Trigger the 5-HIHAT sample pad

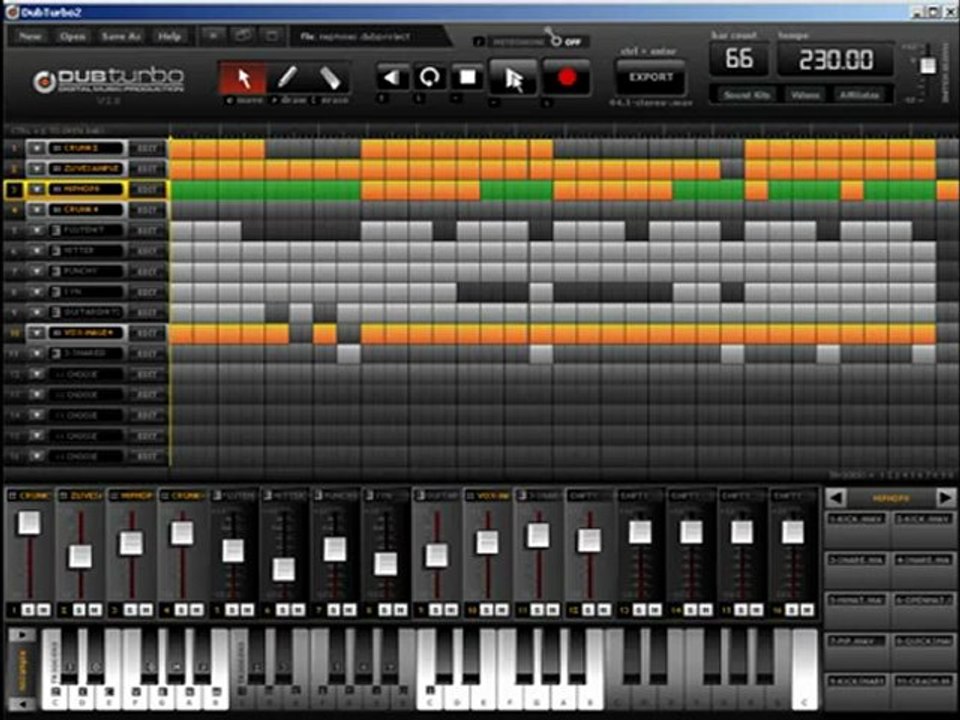pyautogui.click(x=857, y=610)
